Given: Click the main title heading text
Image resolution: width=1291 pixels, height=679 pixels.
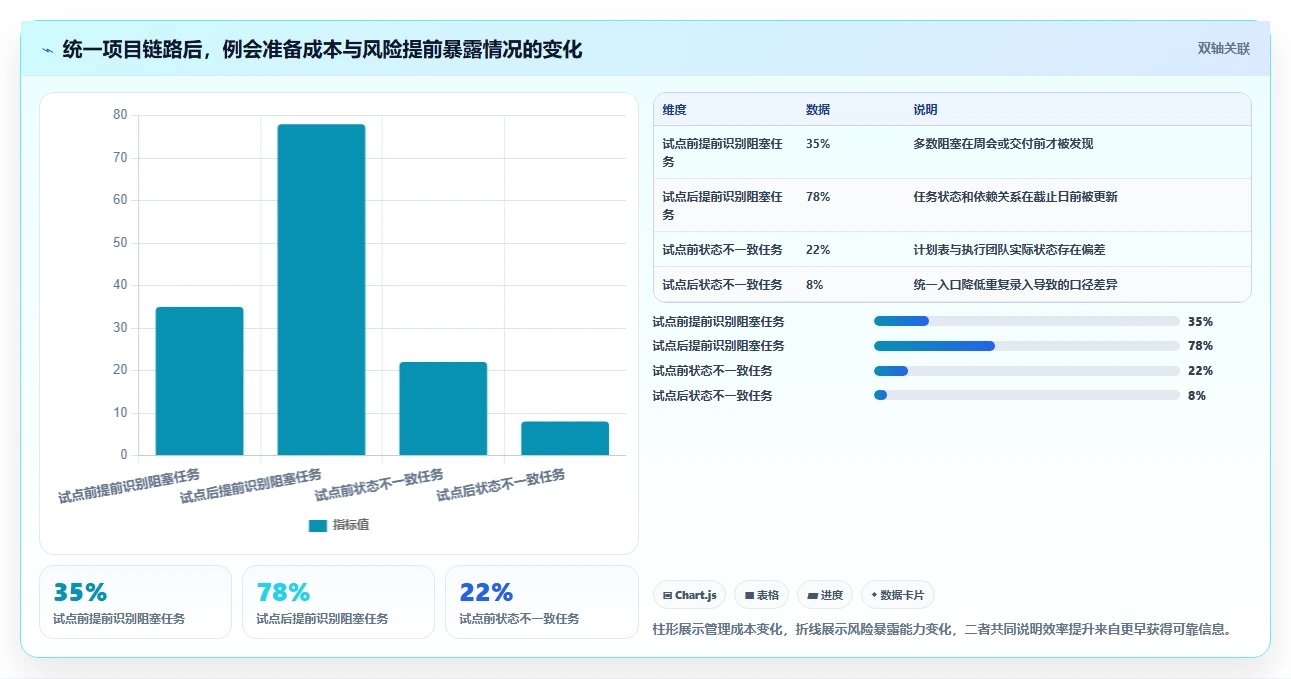Looking at the screenshot, I should 322,49.
